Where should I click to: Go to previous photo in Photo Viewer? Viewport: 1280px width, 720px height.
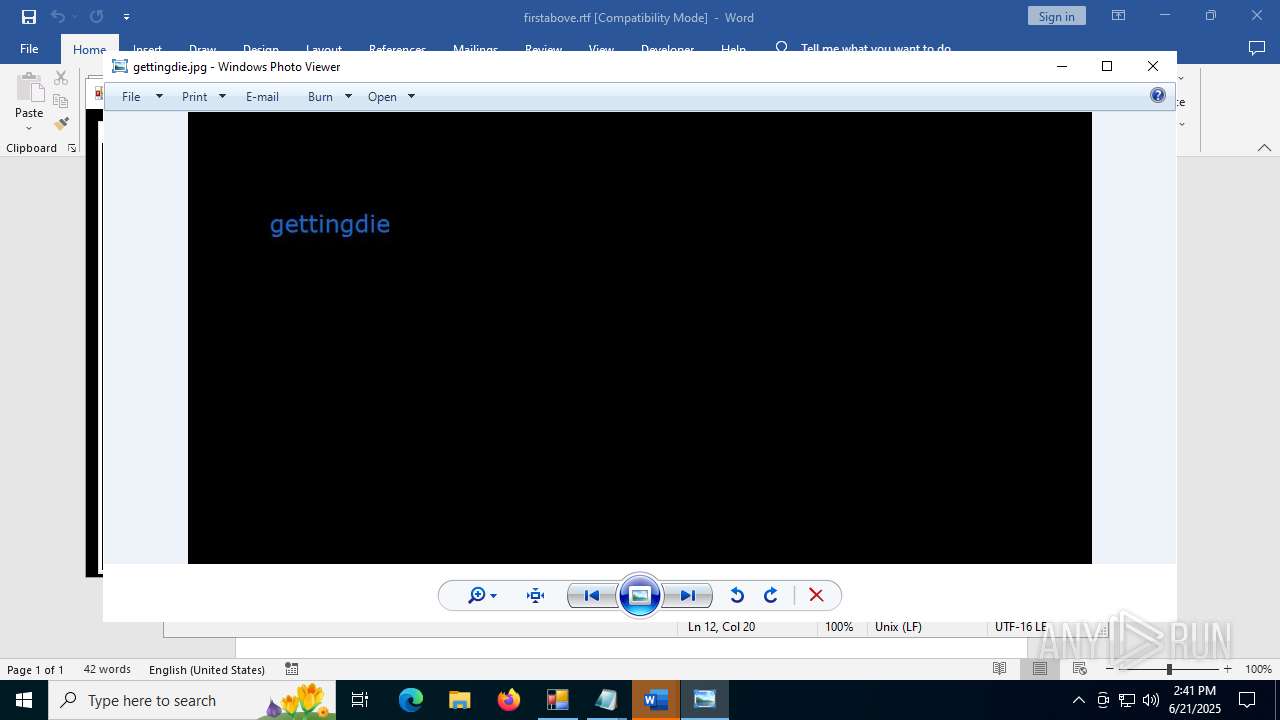[592, 596]
